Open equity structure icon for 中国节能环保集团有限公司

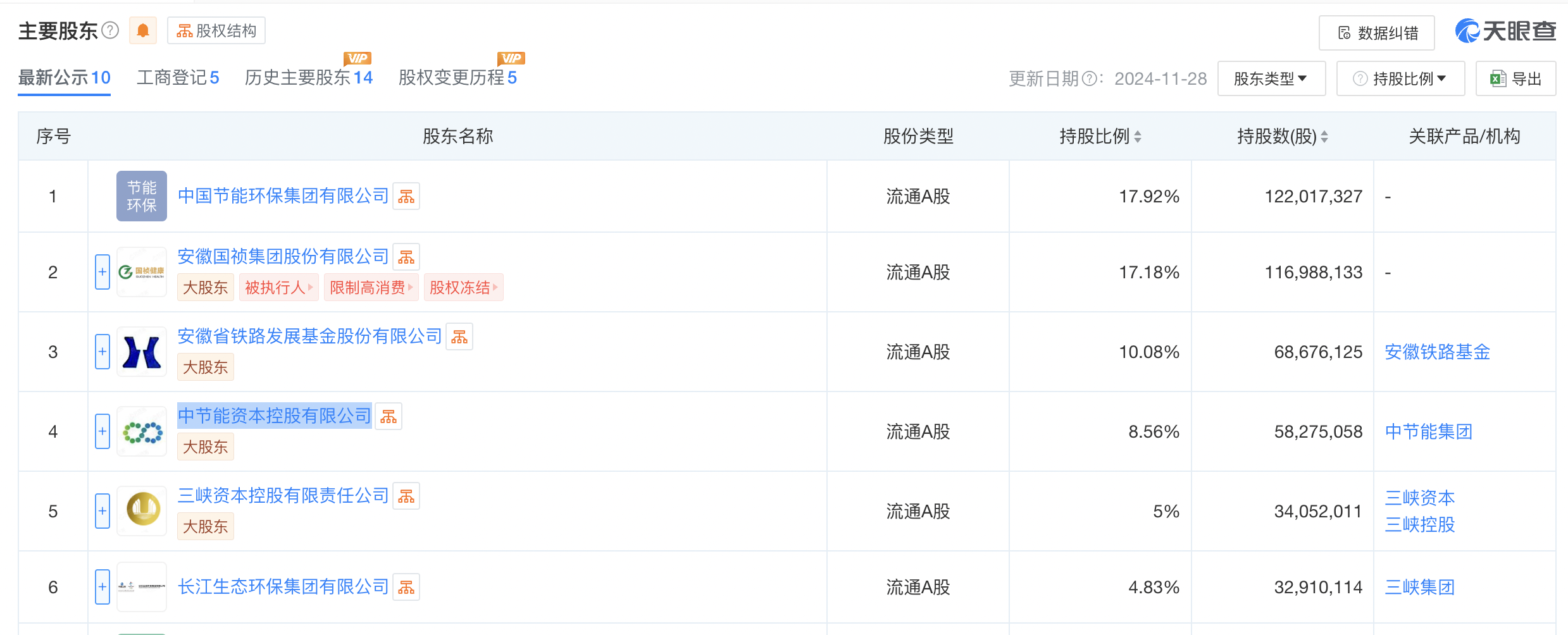(406, 197)
